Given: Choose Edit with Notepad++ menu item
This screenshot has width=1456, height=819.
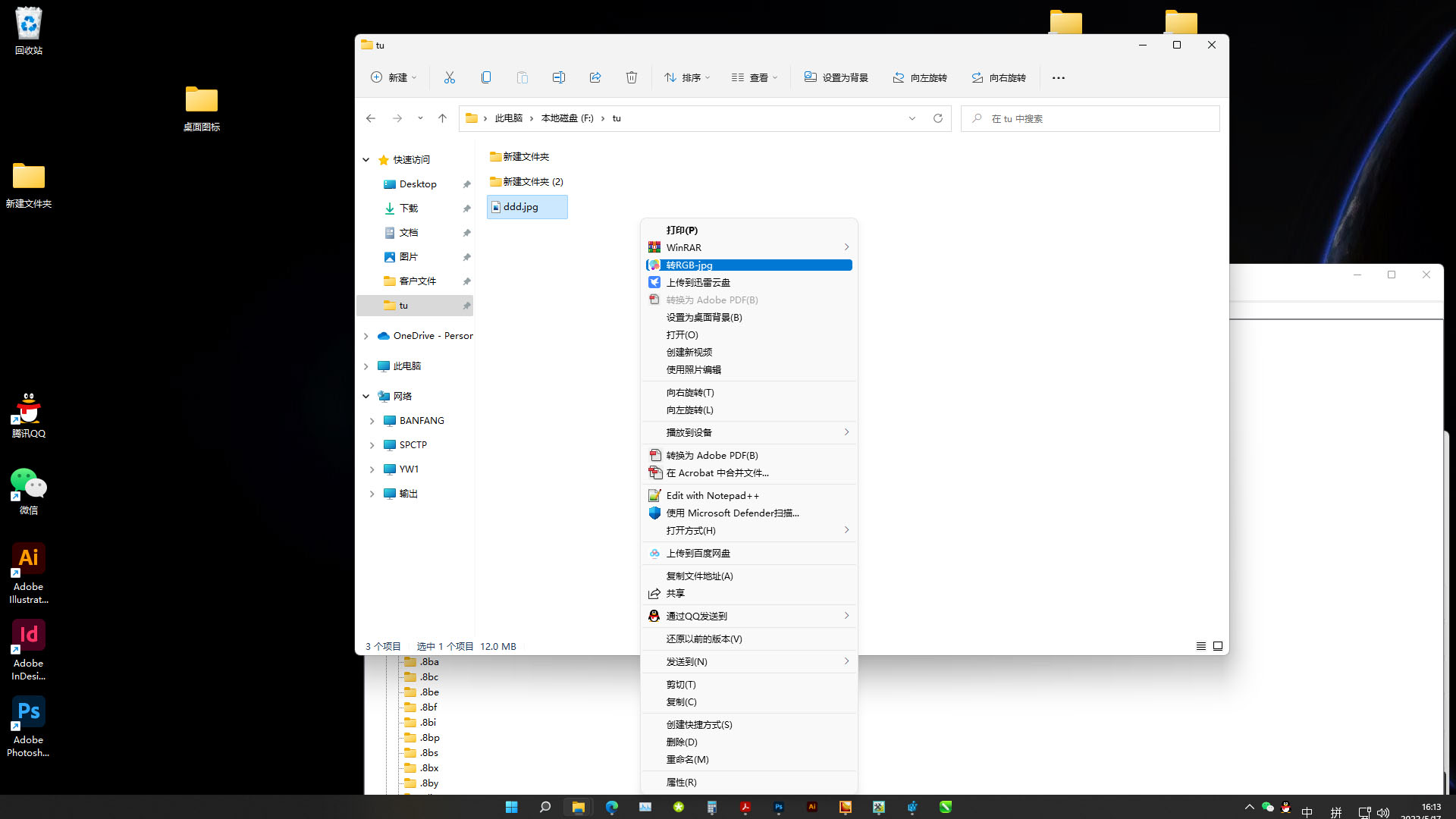Looking at the screenshot, I should tap(749, 496).
